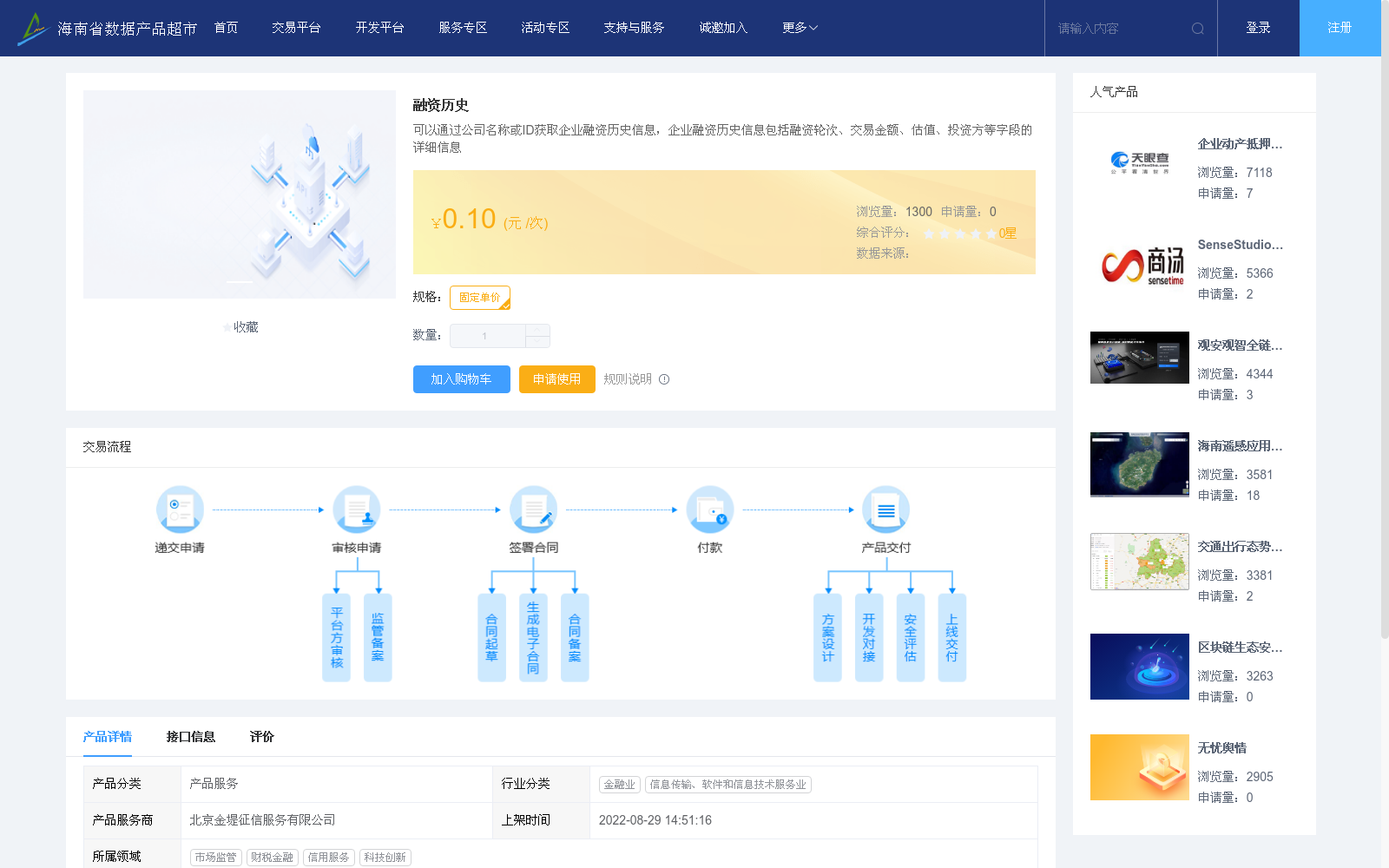This screenshot has width=1389, height=868.
Task: Click the 登录 button
Action: pyautogui.click(x=1259, y=28)
